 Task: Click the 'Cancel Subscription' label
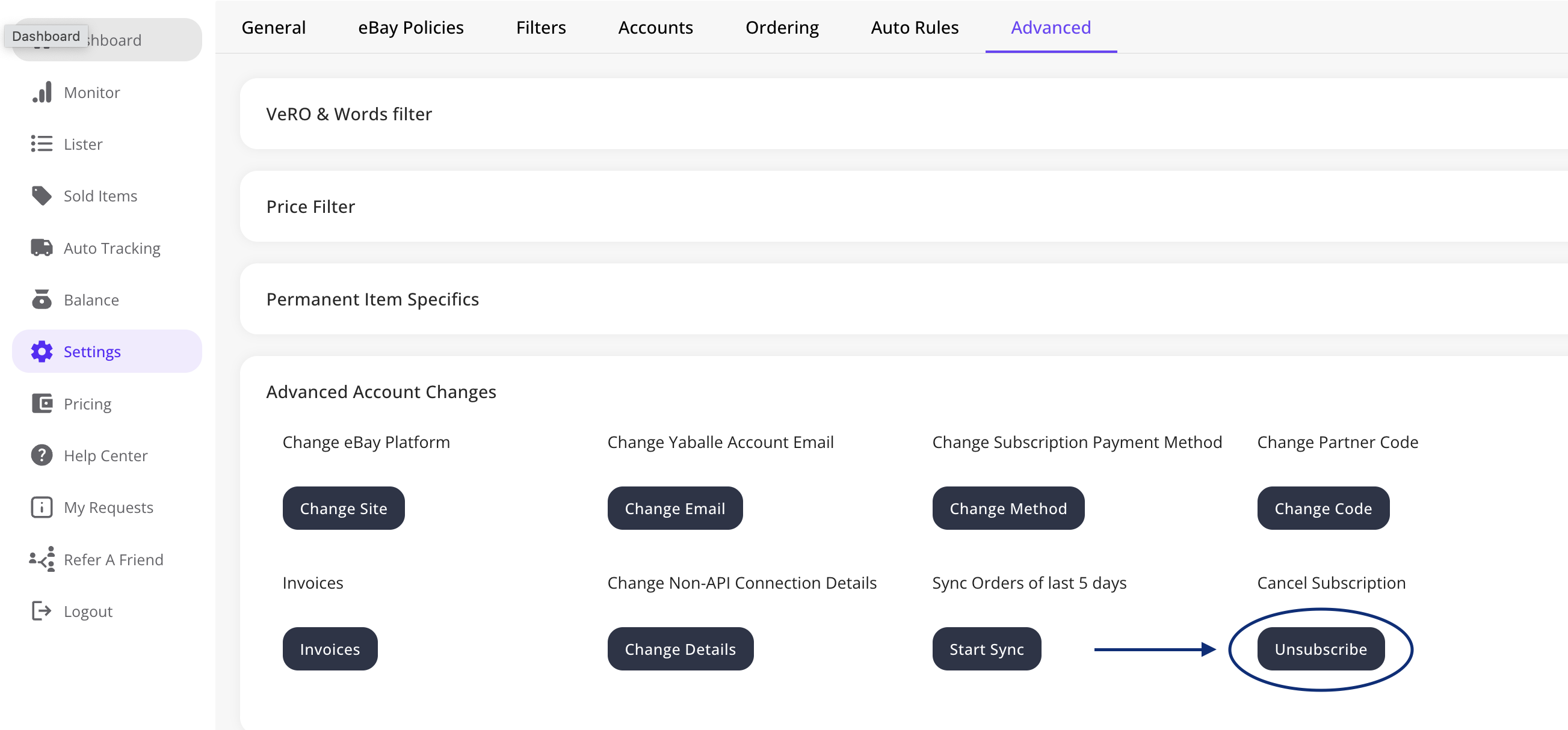coord(1331,583)
